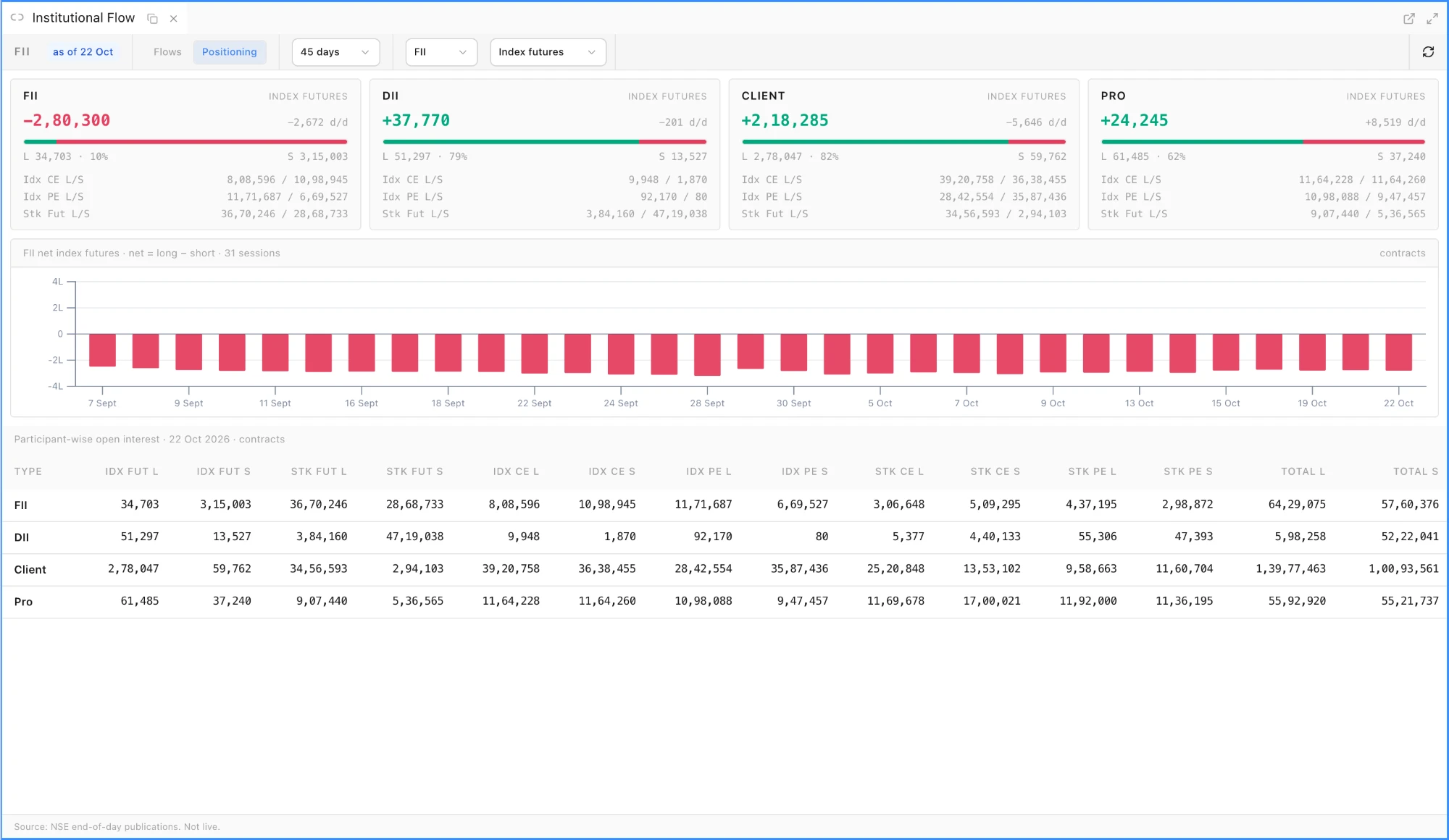This screenshot has height=840, width=1449.
Task: Select the FII row in table
Action: 724,505
